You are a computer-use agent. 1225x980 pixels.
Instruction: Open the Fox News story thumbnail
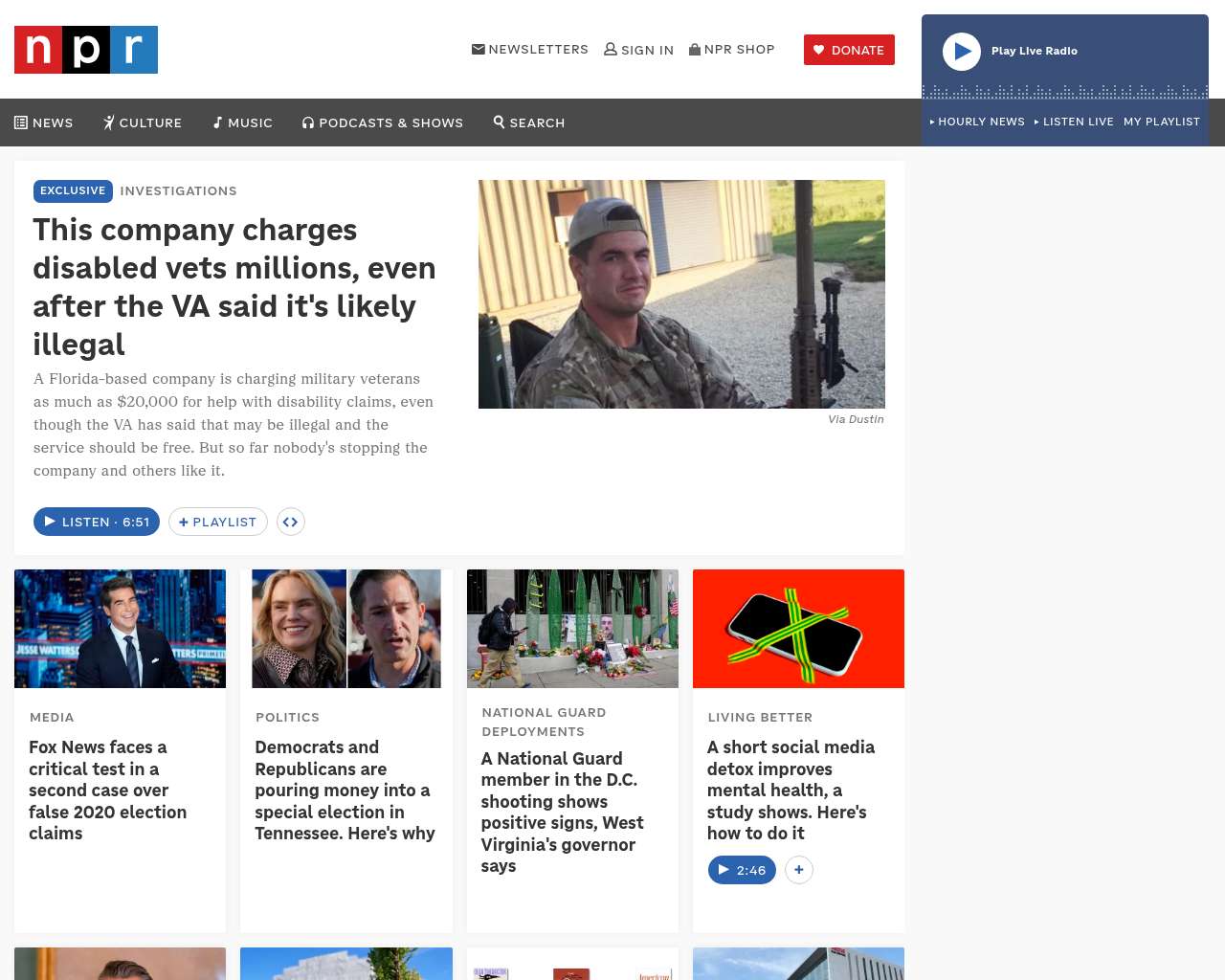[x=121, y=629]
